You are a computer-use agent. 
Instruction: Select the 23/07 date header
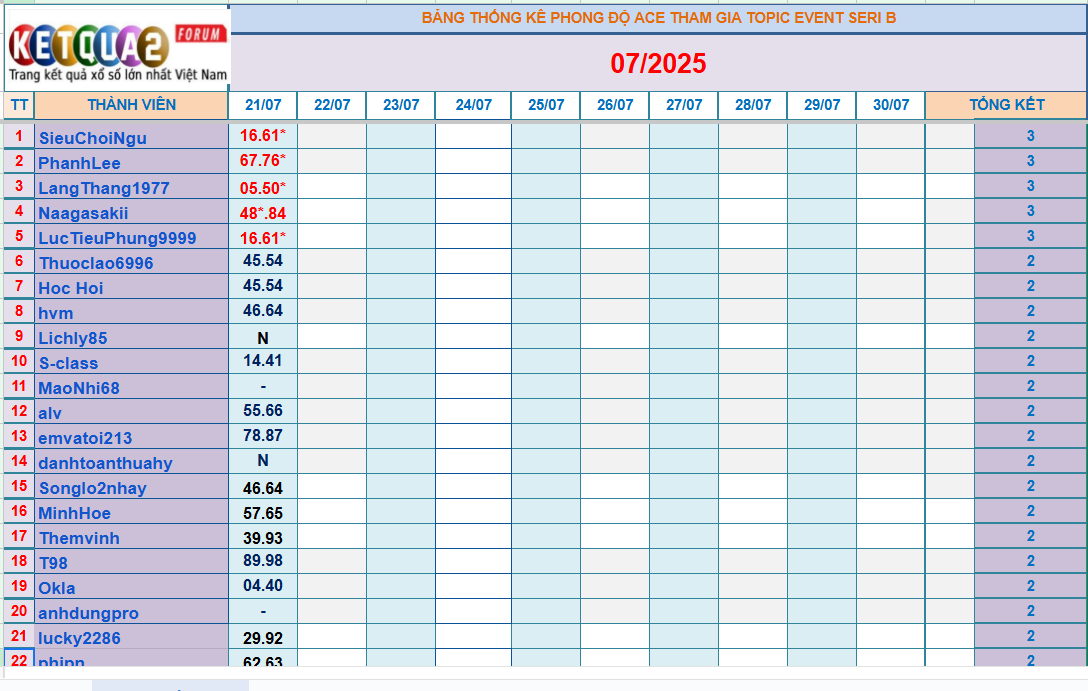401,105
